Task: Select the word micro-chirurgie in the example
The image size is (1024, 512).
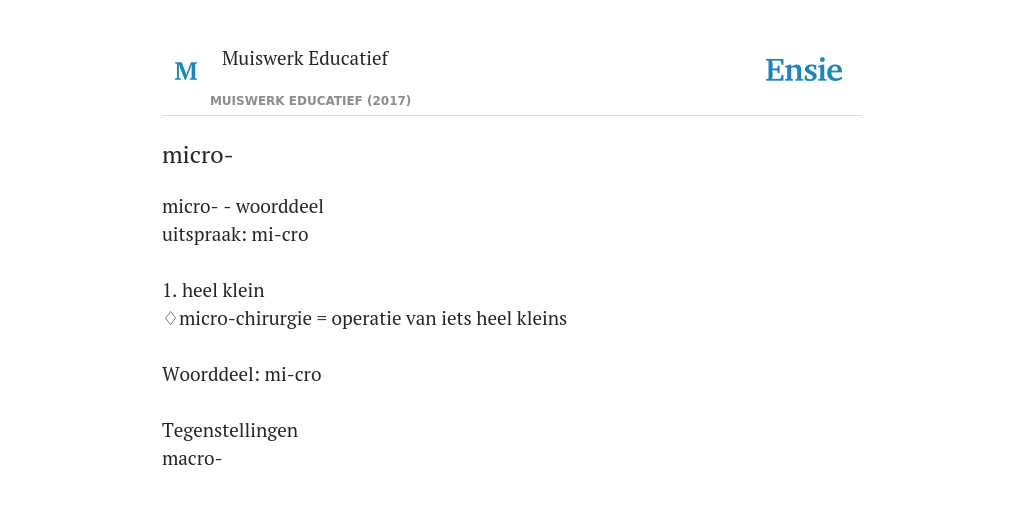Action: pyautogui.click(x=245, y=319)
